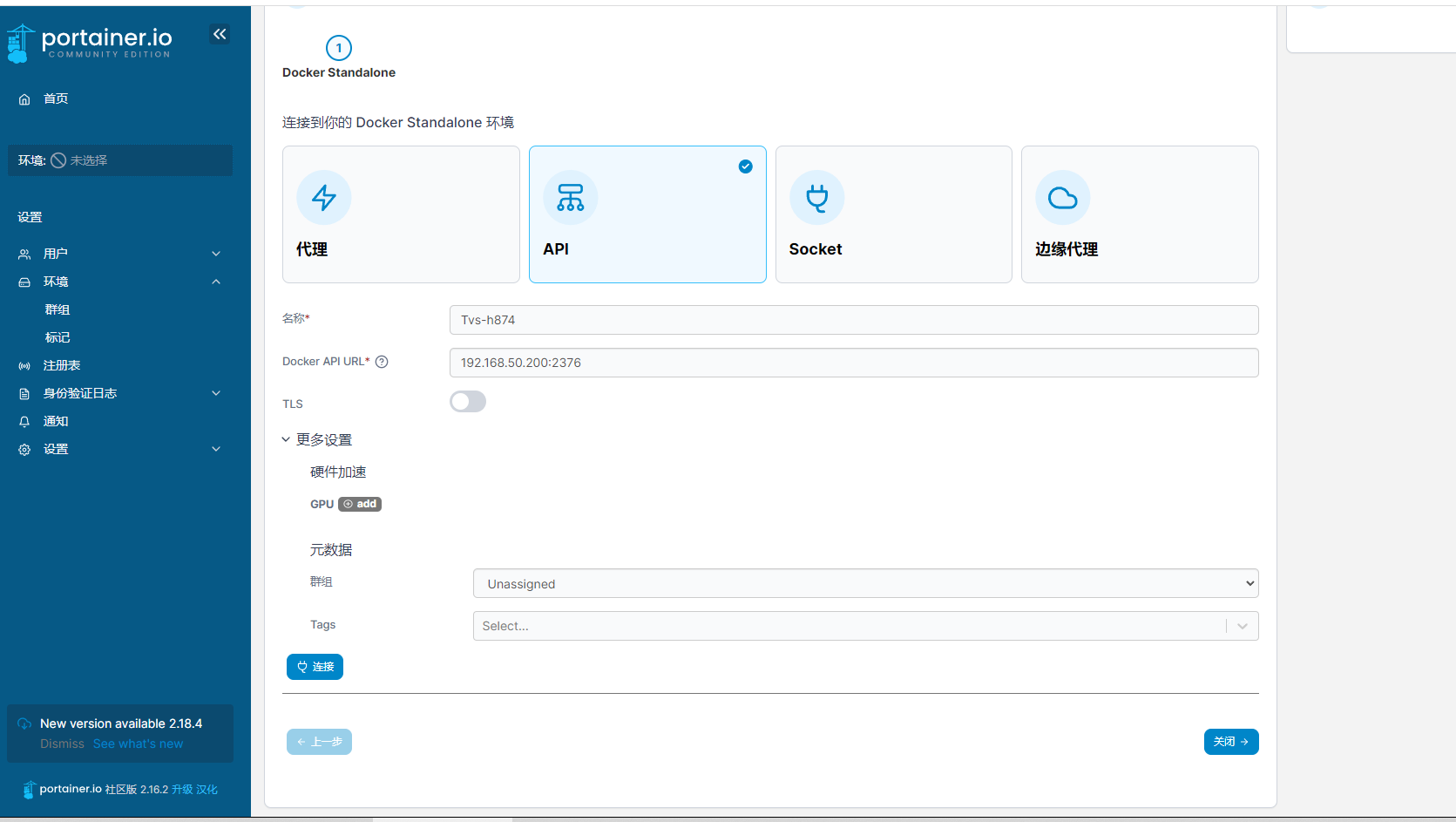Open 通知 in sidebar
Viewport: 1456px width, 822px height.
pos(56,421)
